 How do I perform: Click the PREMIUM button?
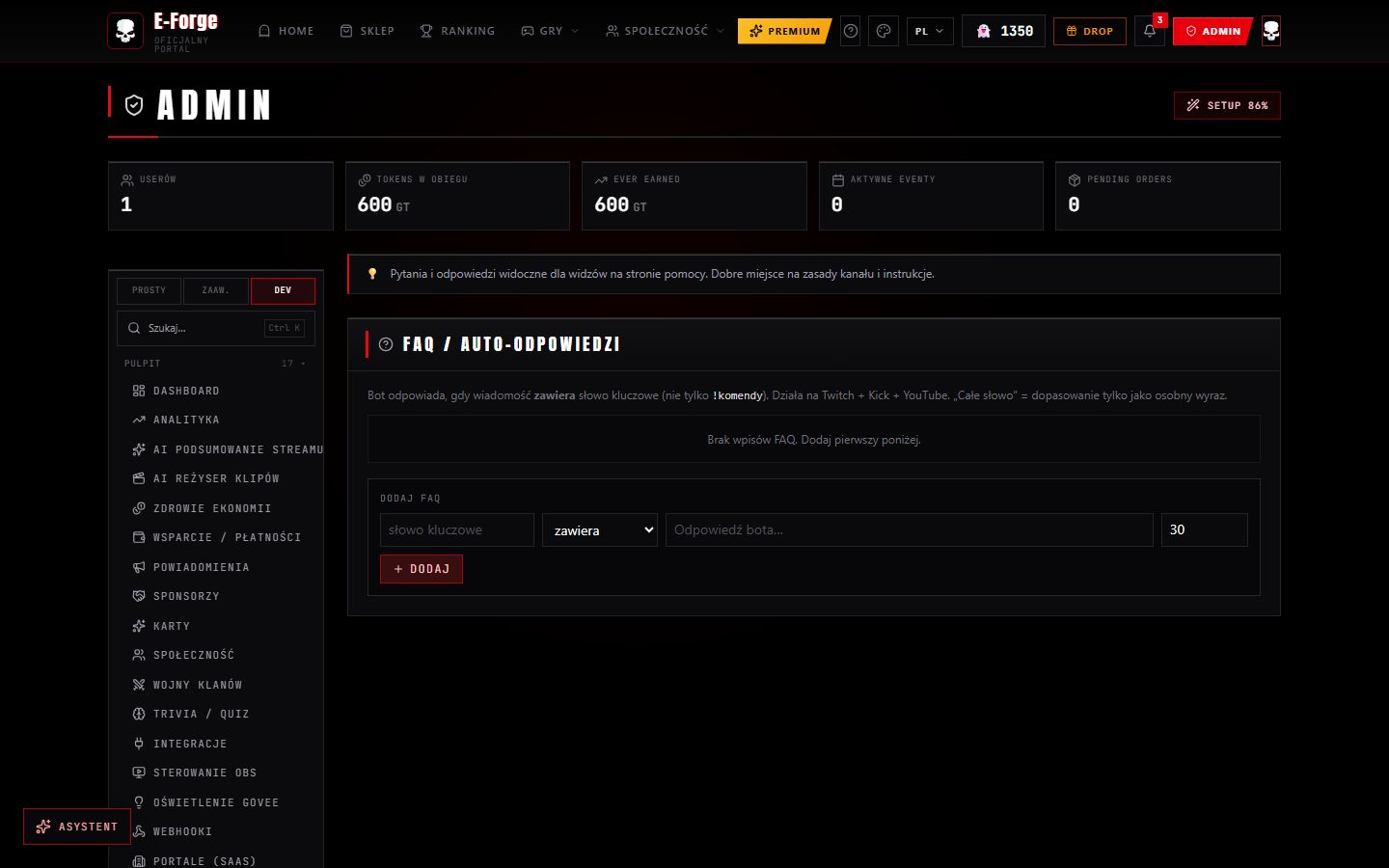784,31
